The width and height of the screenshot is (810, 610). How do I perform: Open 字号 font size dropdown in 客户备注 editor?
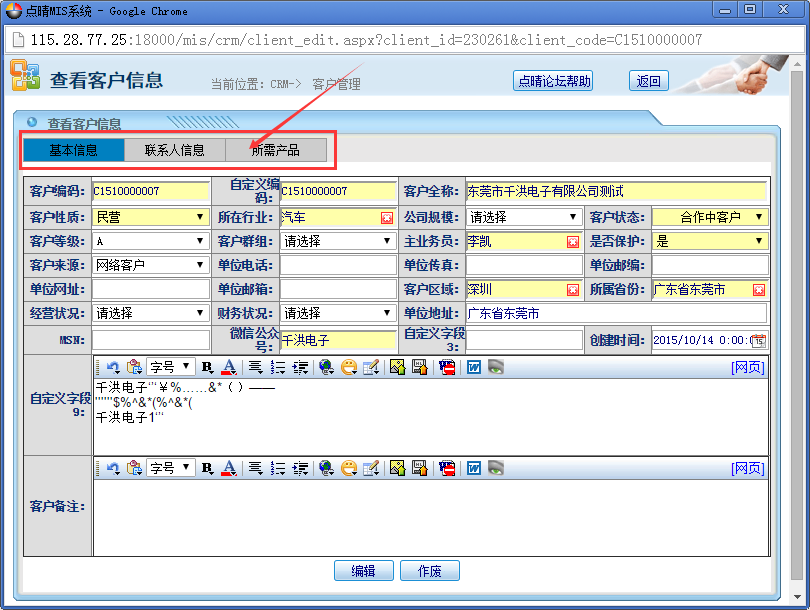[170, 468]
